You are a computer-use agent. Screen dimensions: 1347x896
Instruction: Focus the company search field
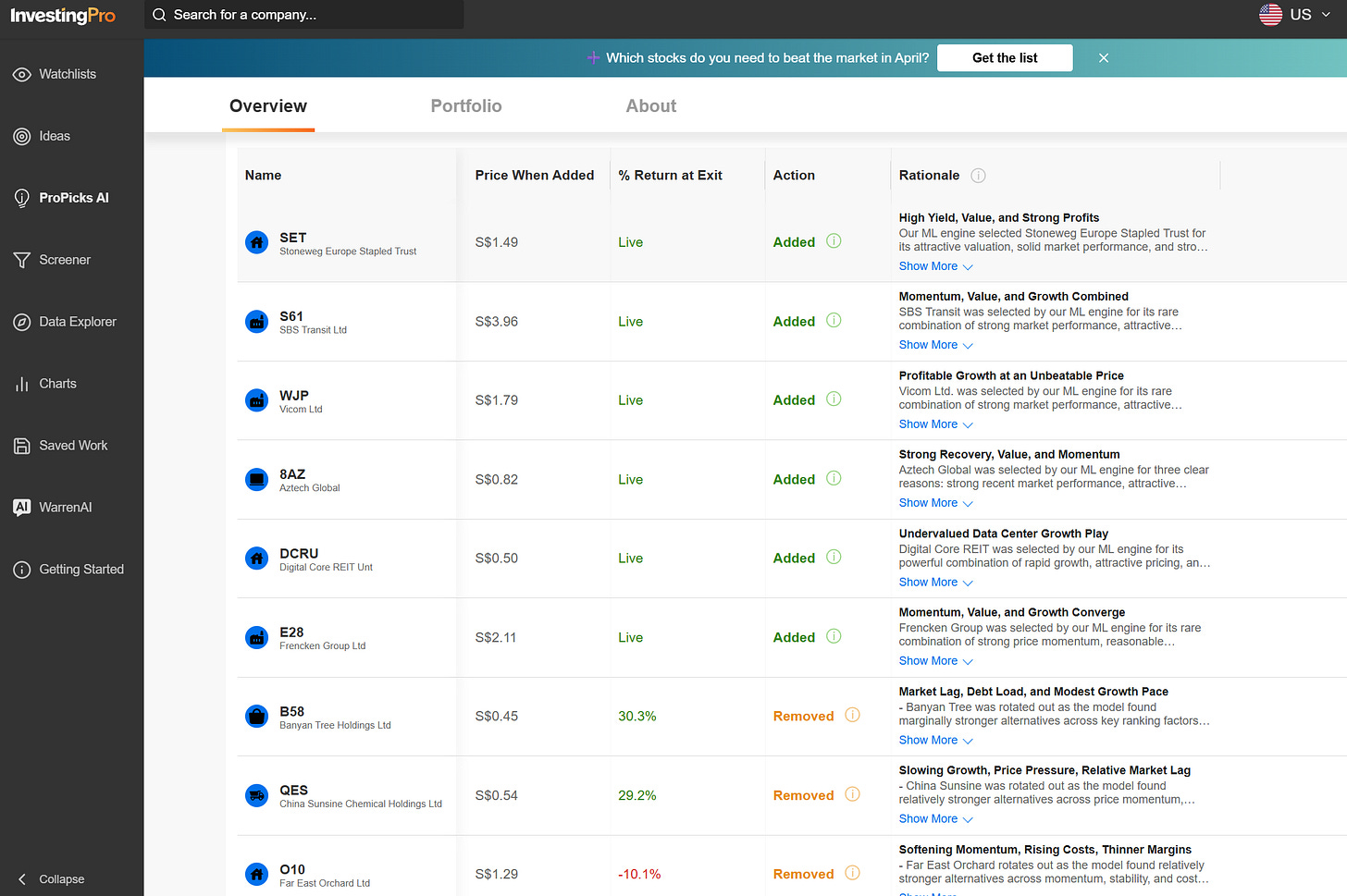(303, 15)
